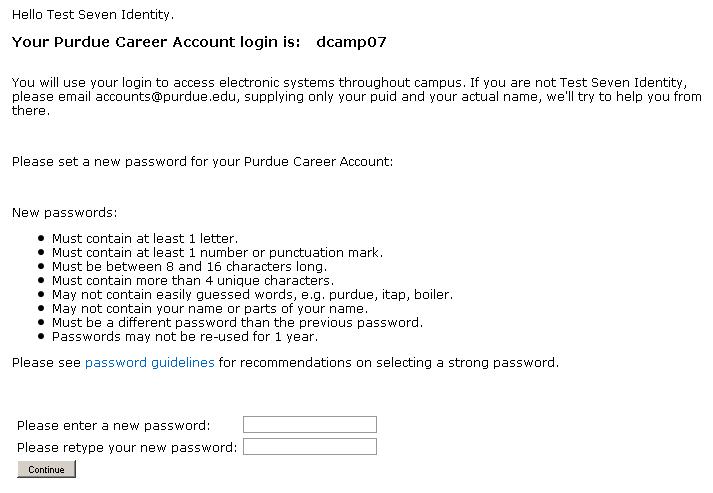Image resolution: width=713 pixels, height=493 pixels.
Task: Click the 4 unique characters rule
Action: click(x=192, y=281)
